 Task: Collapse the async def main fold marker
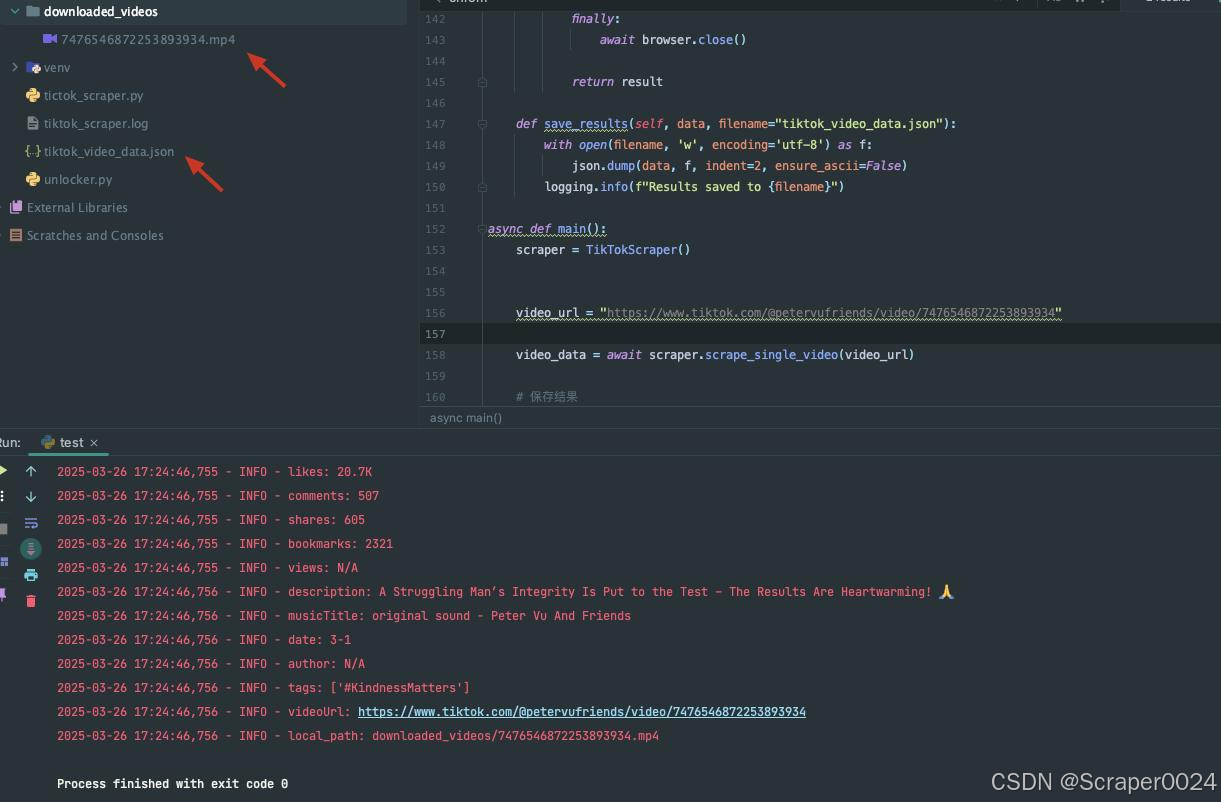click(482, 229)
